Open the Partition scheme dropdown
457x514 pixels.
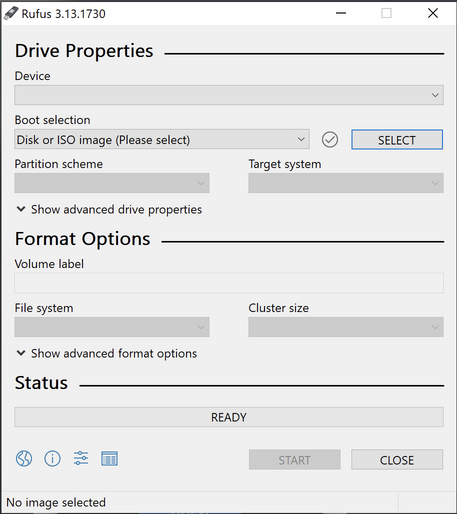[x=112, y=183]
